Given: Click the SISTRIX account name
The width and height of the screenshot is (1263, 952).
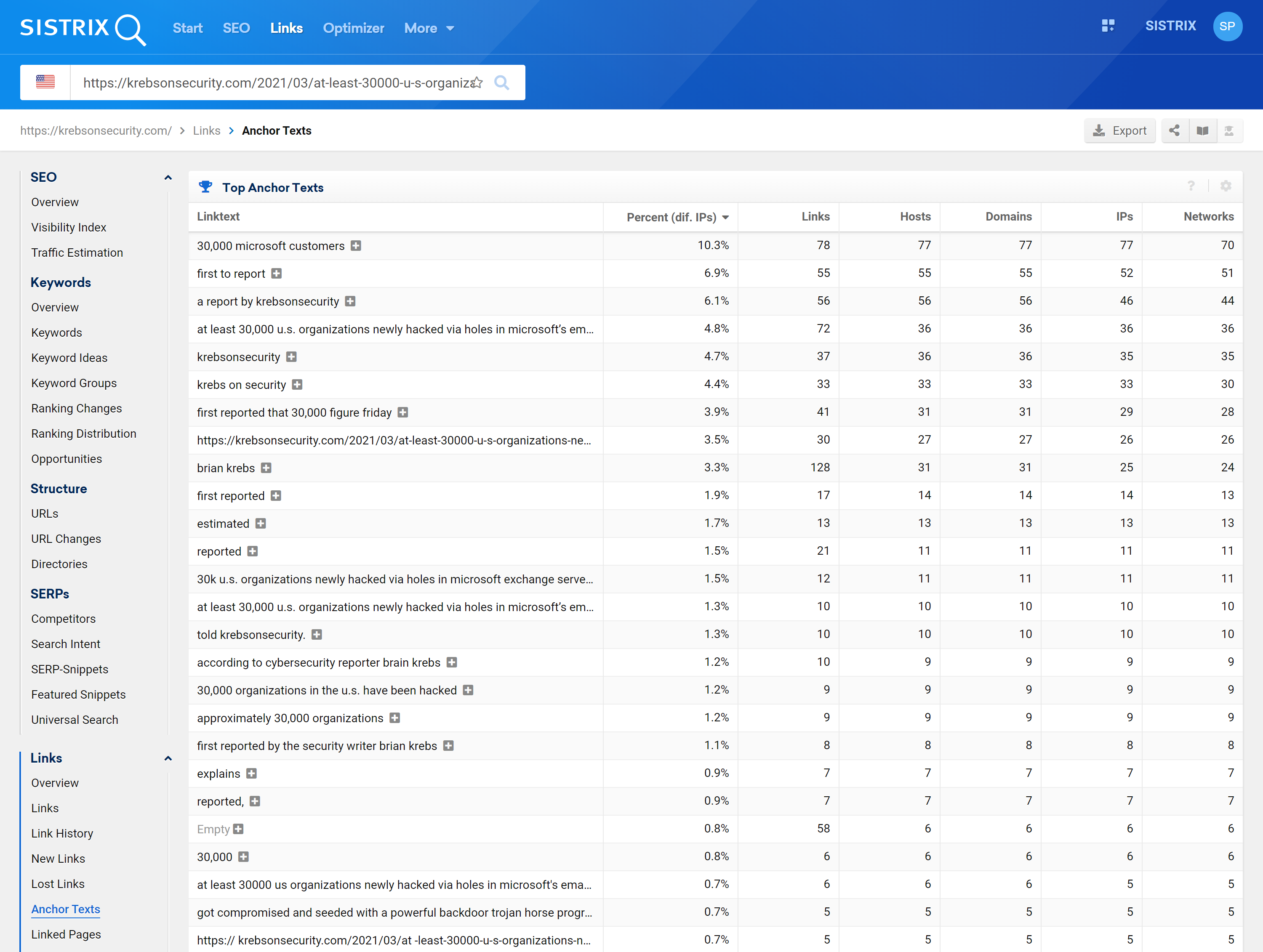Looking at the screenshot, I should click(1170, 26).
